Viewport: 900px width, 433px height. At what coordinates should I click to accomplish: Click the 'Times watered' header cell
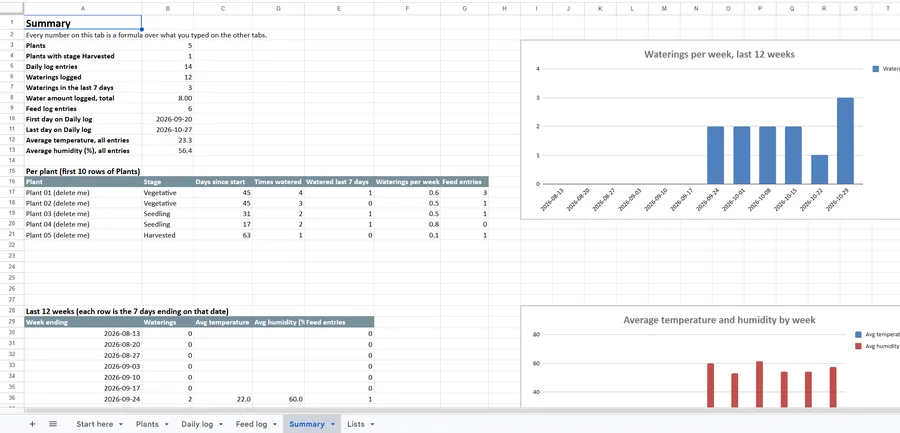click(278, 181)
